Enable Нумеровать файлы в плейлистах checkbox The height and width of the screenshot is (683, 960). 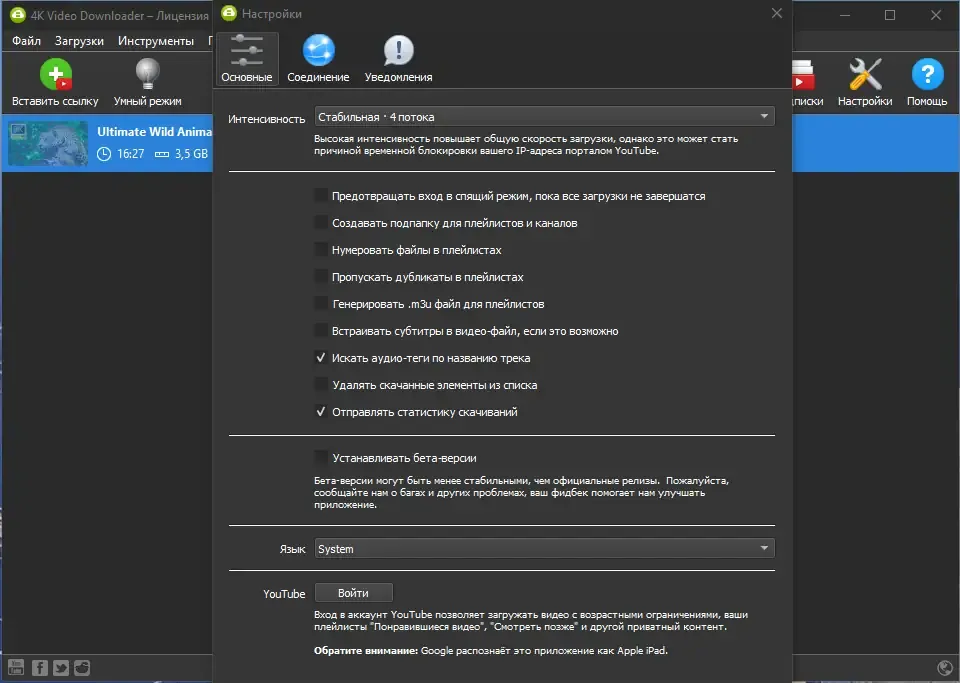coord(321,250)
